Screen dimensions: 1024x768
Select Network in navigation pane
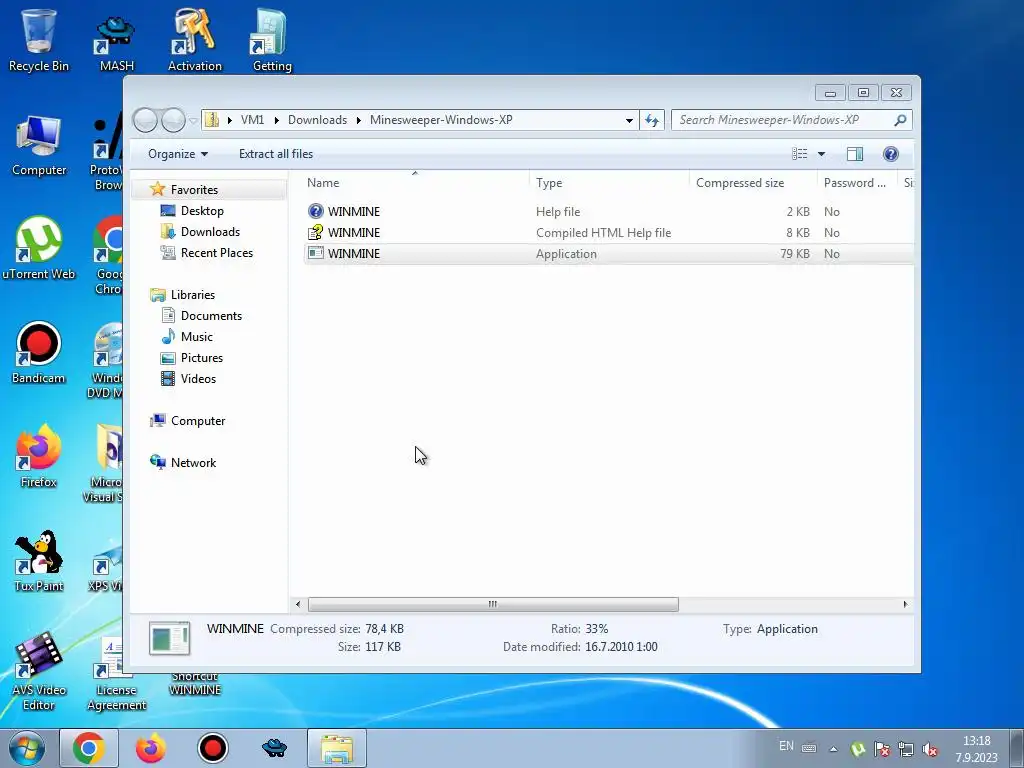tap(193, 462)
